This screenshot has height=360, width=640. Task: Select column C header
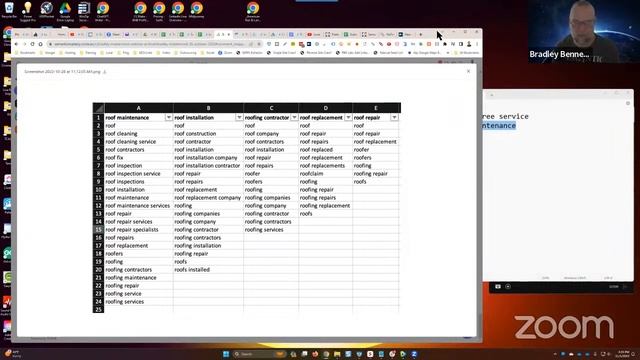tap(271, 108)
